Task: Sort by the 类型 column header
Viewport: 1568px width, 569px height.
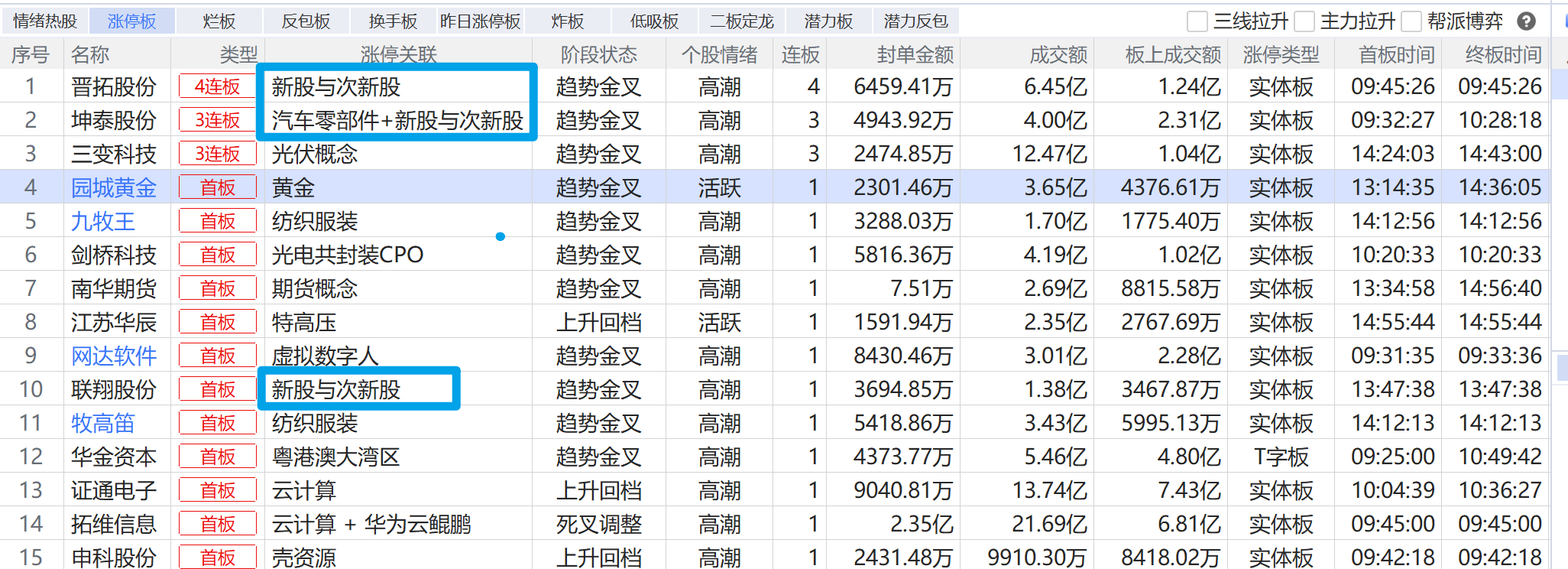Action: pos(238,55)
